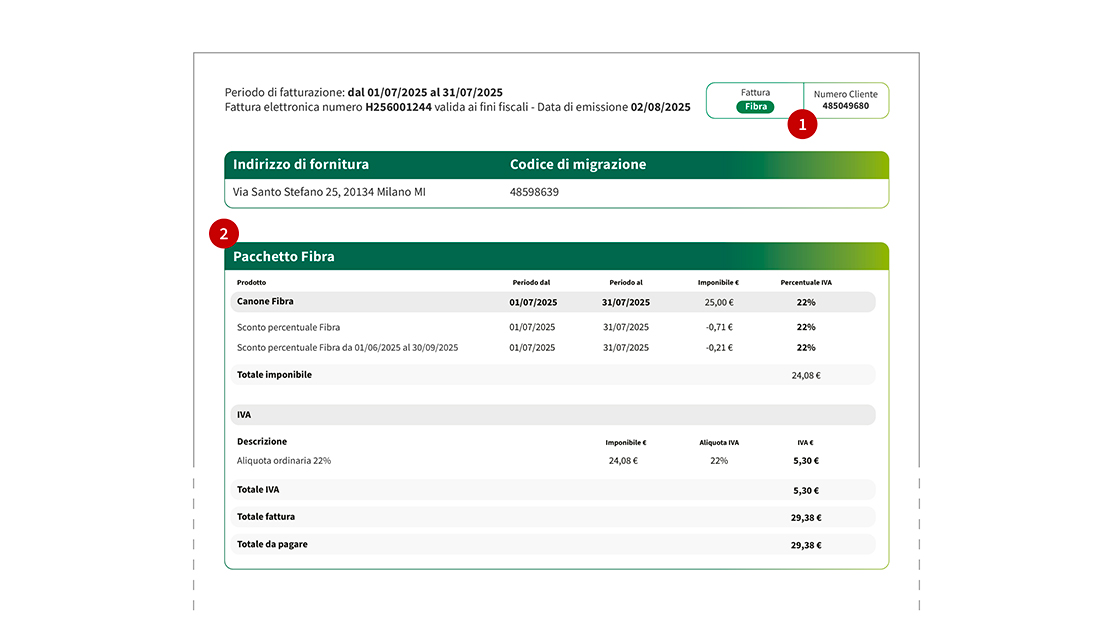The height and width of the screenshot is (640, 1113).
Task: Click the red number 2 marker
Action: pyautogui.click(x=223, y=234)
